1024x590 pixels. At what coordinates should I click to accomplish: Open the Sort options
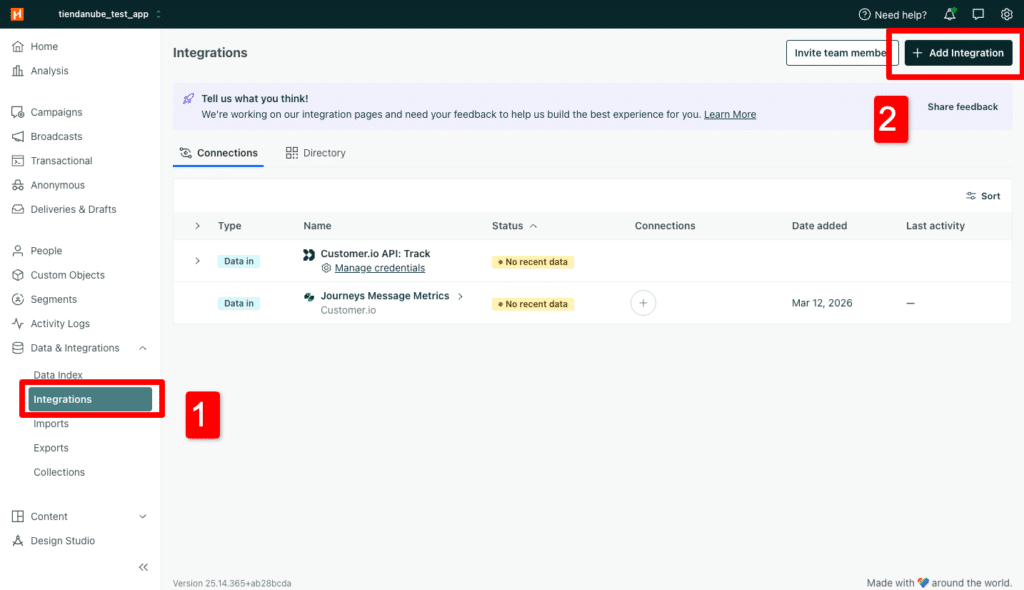pyautogui.click(x=983, y=196)
